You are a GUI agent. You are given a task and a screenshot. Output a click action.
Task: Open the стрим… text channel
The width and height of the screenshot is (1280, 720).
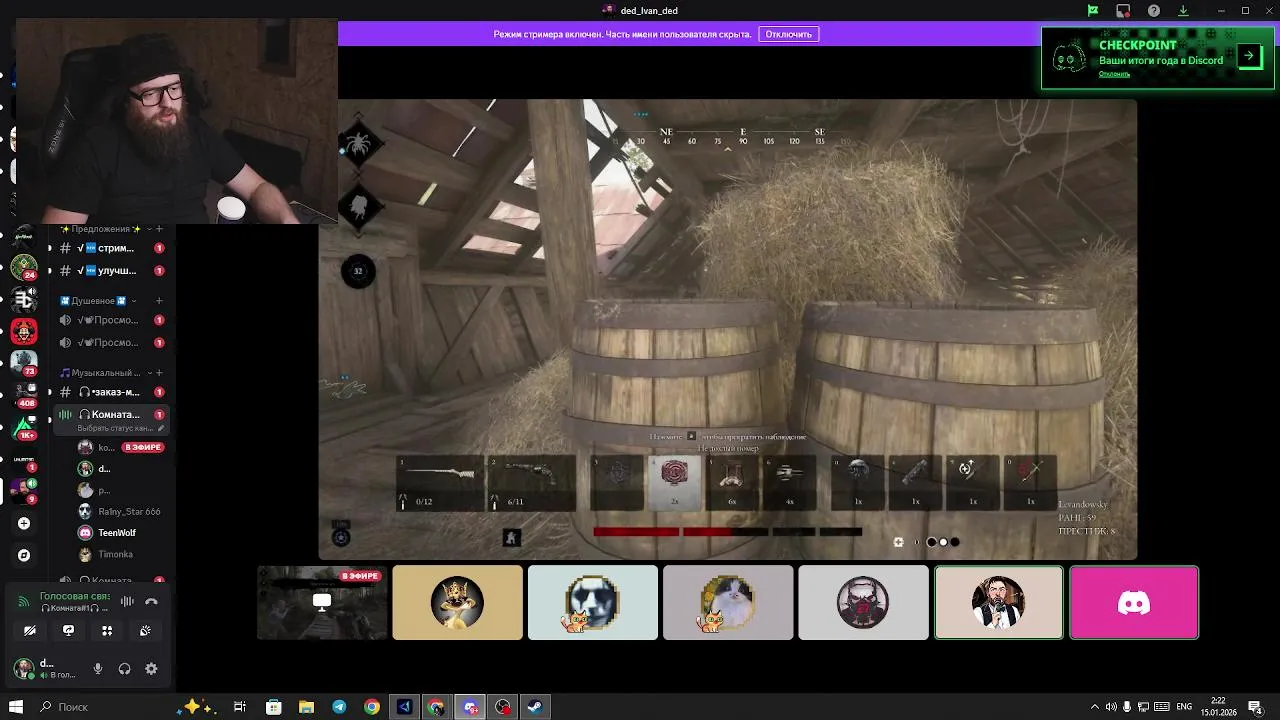tap(111, 248)
